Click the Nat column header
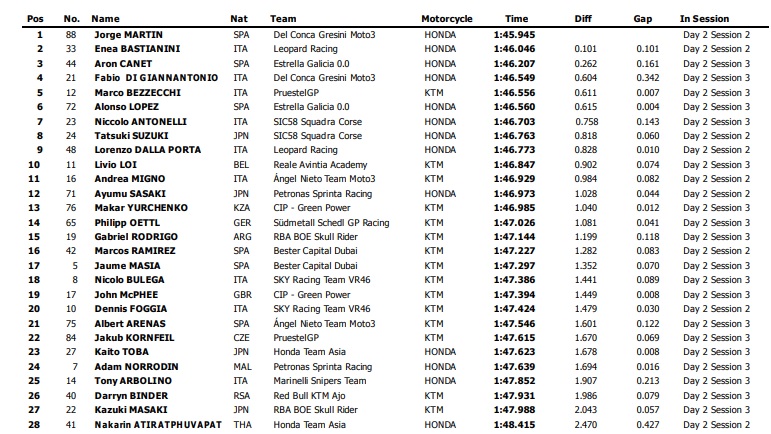Image resolution: width=771 pixels, height=434 pixels. coord(238,18)
